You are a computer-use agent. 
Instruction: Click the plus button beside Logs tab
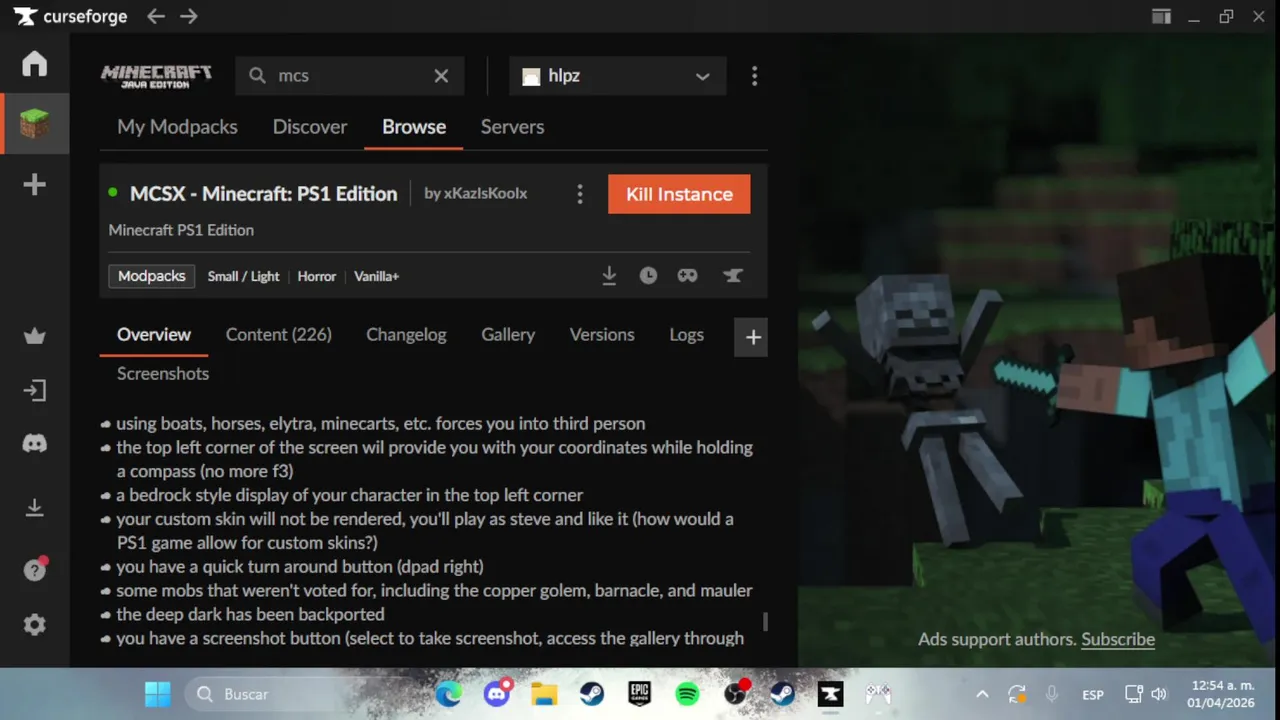click(753, 337)
